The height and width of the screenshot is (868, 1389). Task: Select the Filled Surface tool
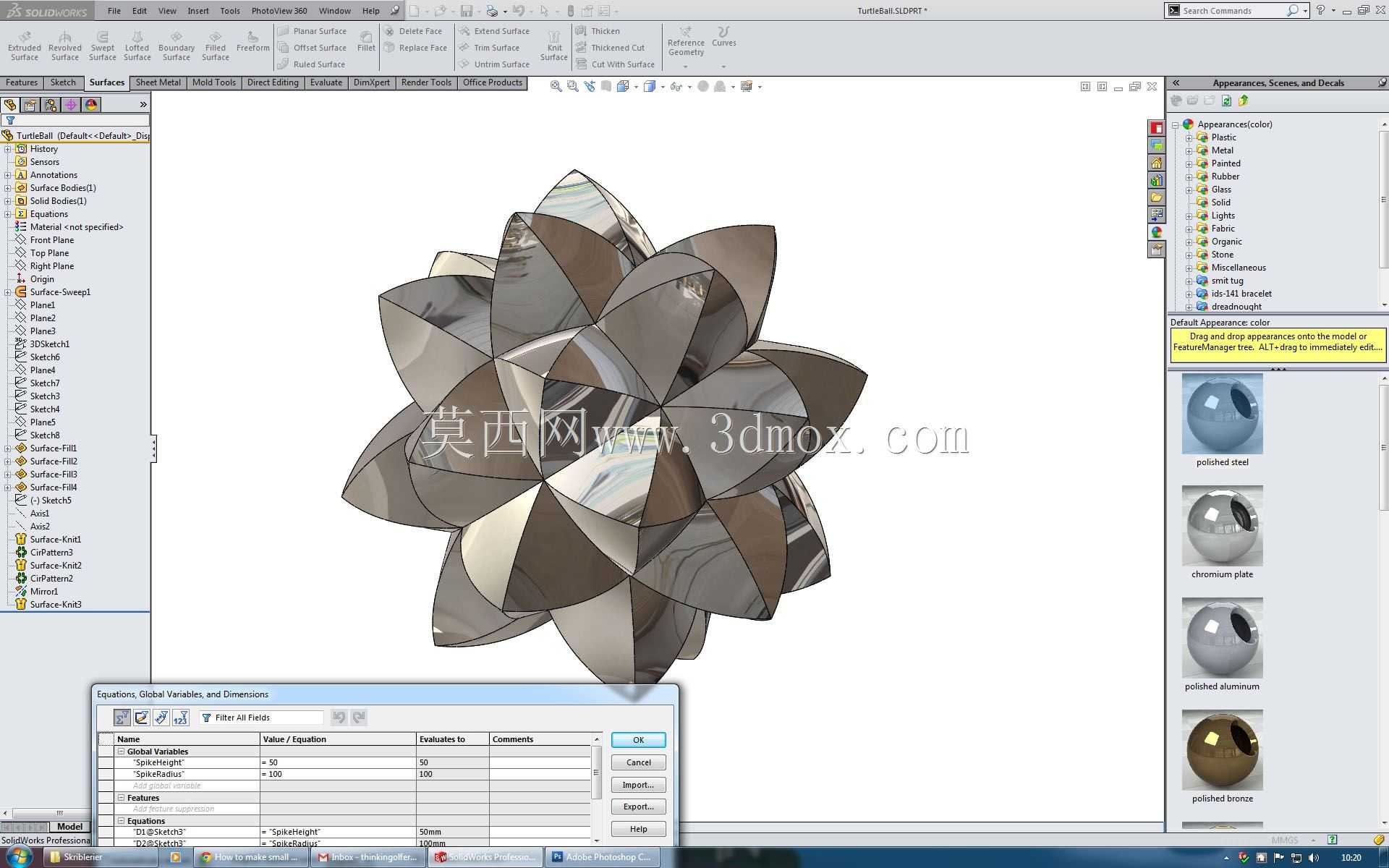pyautogui.click(x=216, y=46)
